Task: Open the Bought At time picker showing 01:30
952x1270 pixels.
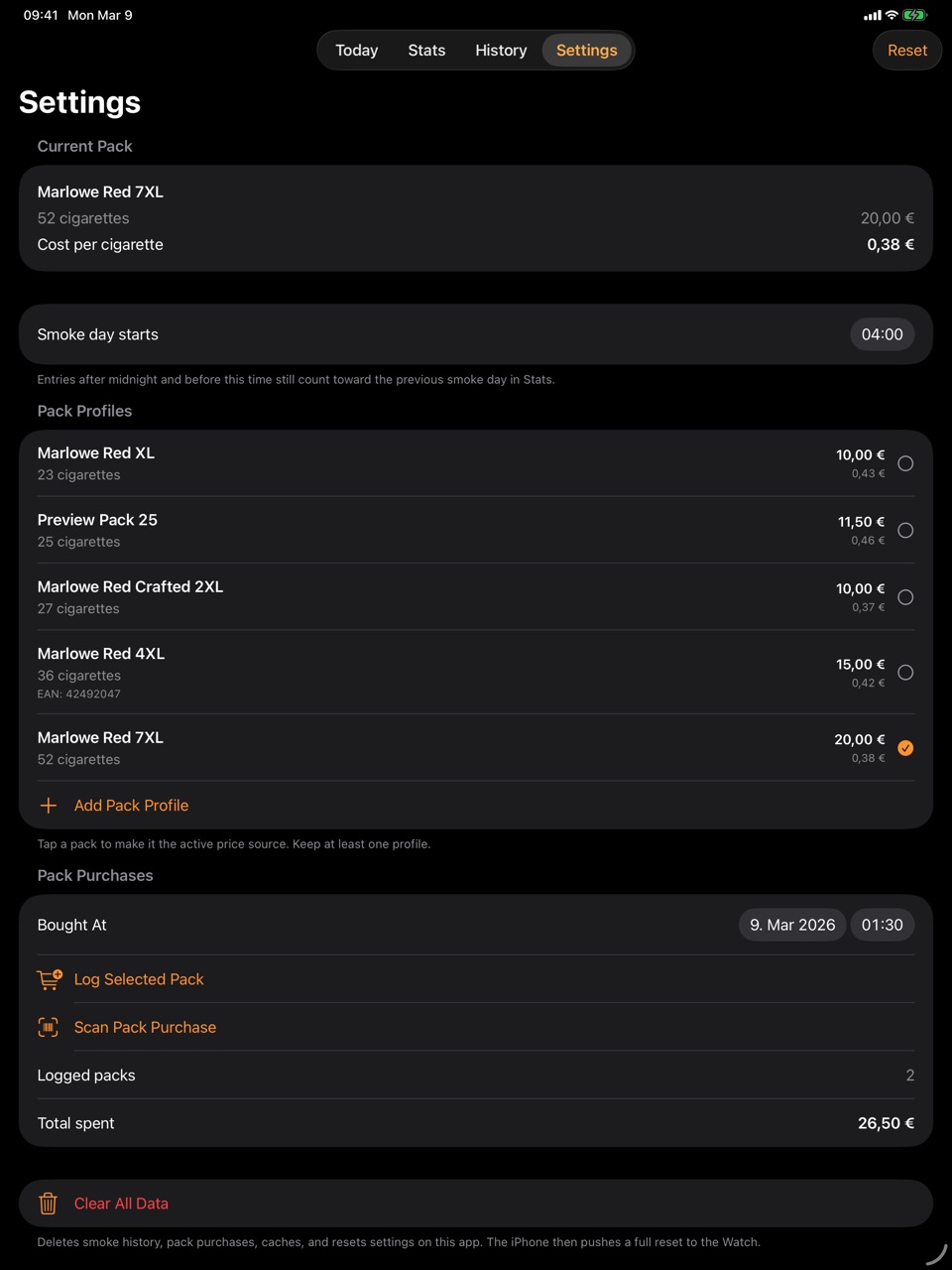Action: (882, 924)
